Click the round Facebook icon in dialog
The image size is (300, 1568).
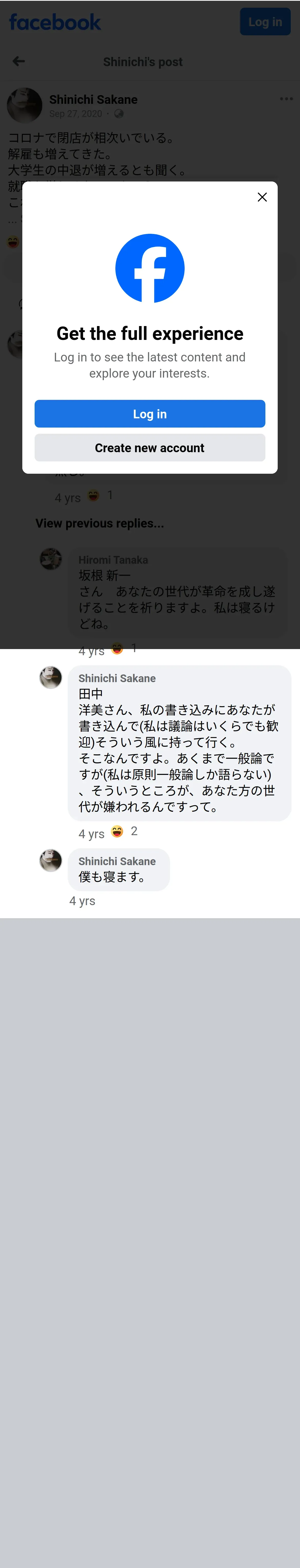150,268
